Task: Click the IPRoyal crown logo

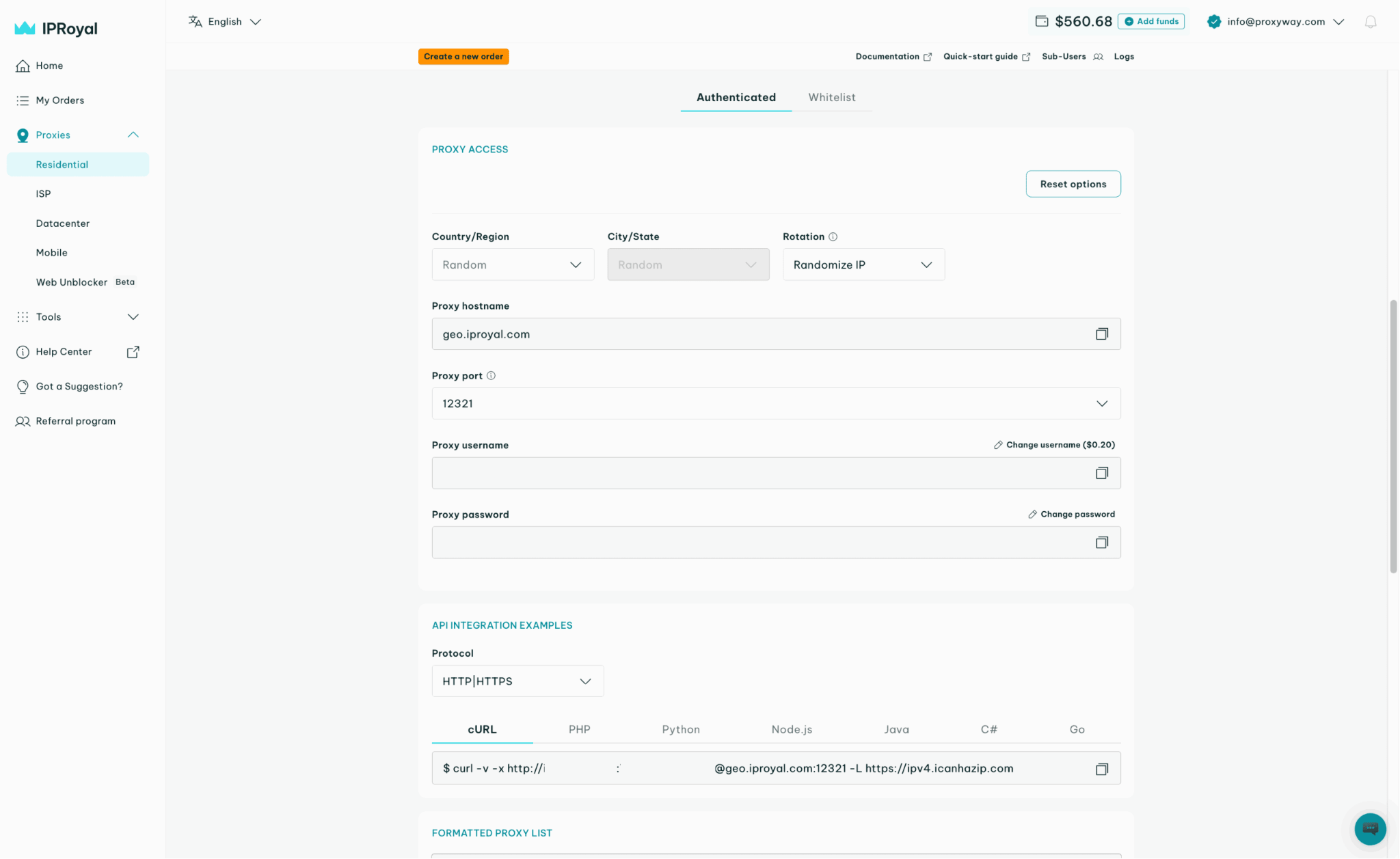Action: coord(25,28)
